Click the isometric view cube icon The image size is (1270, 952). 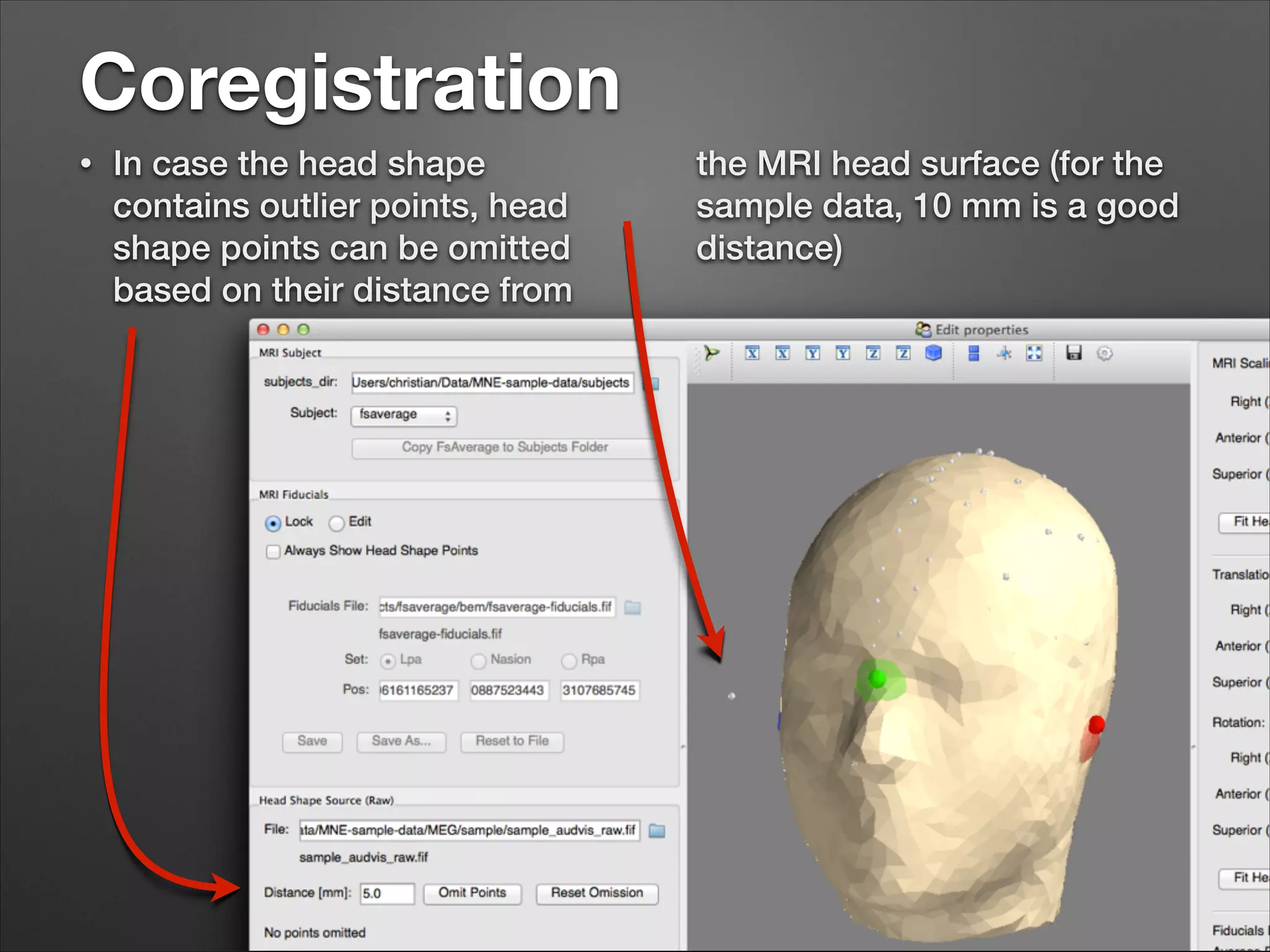click(933, 353)
